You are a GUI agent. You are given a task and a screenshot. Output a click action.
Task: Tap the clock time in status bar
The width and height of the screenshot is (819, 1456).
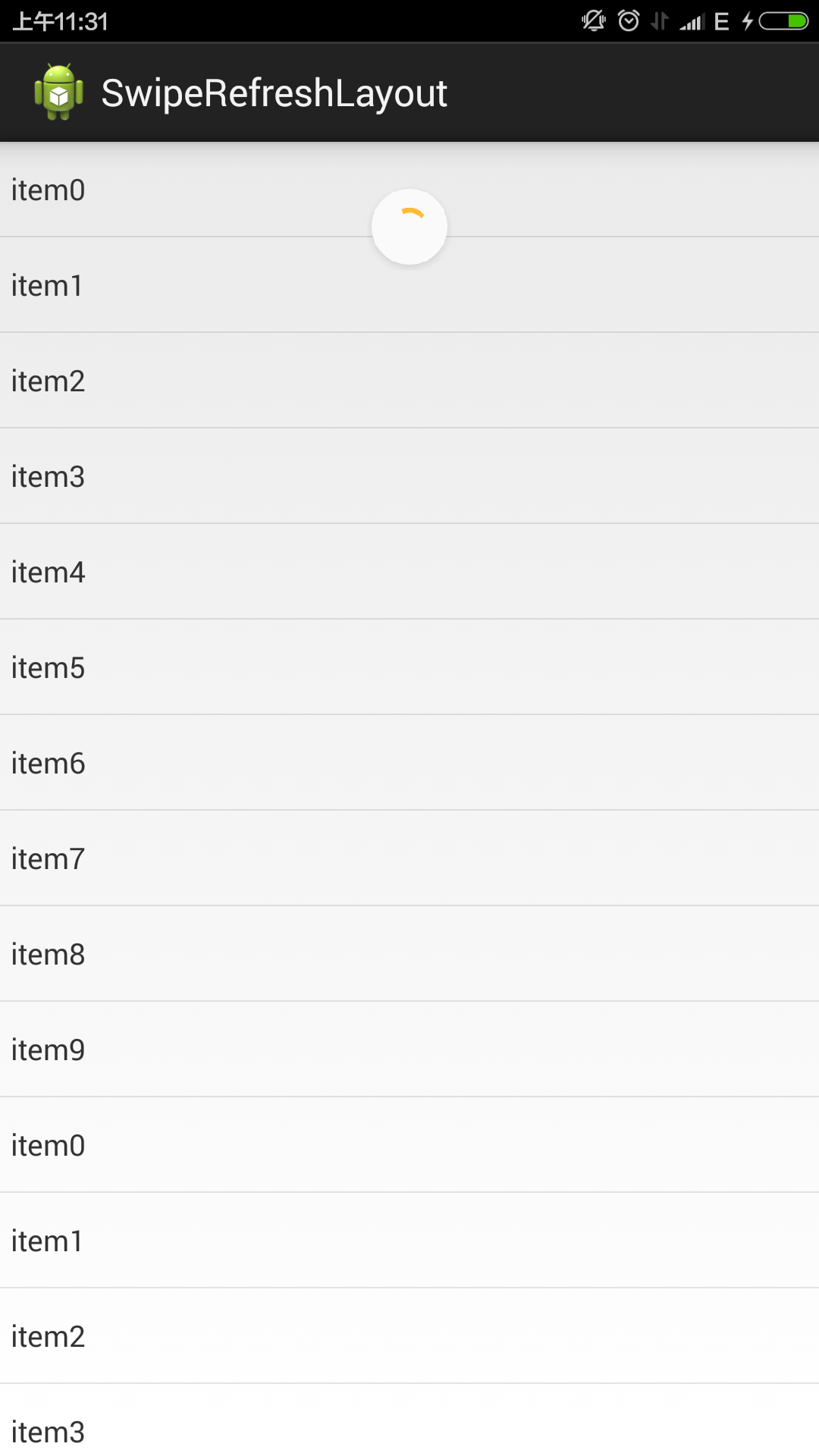tap(61, 21)
